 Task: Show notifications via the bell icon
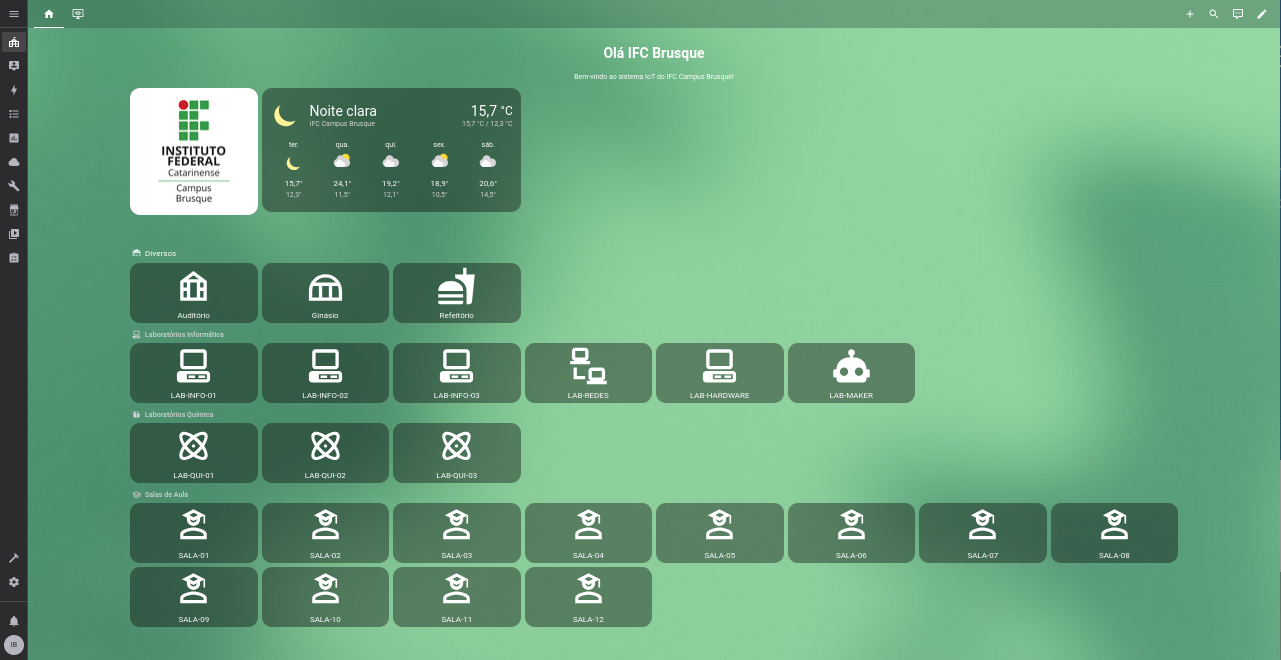pos(14,621)
